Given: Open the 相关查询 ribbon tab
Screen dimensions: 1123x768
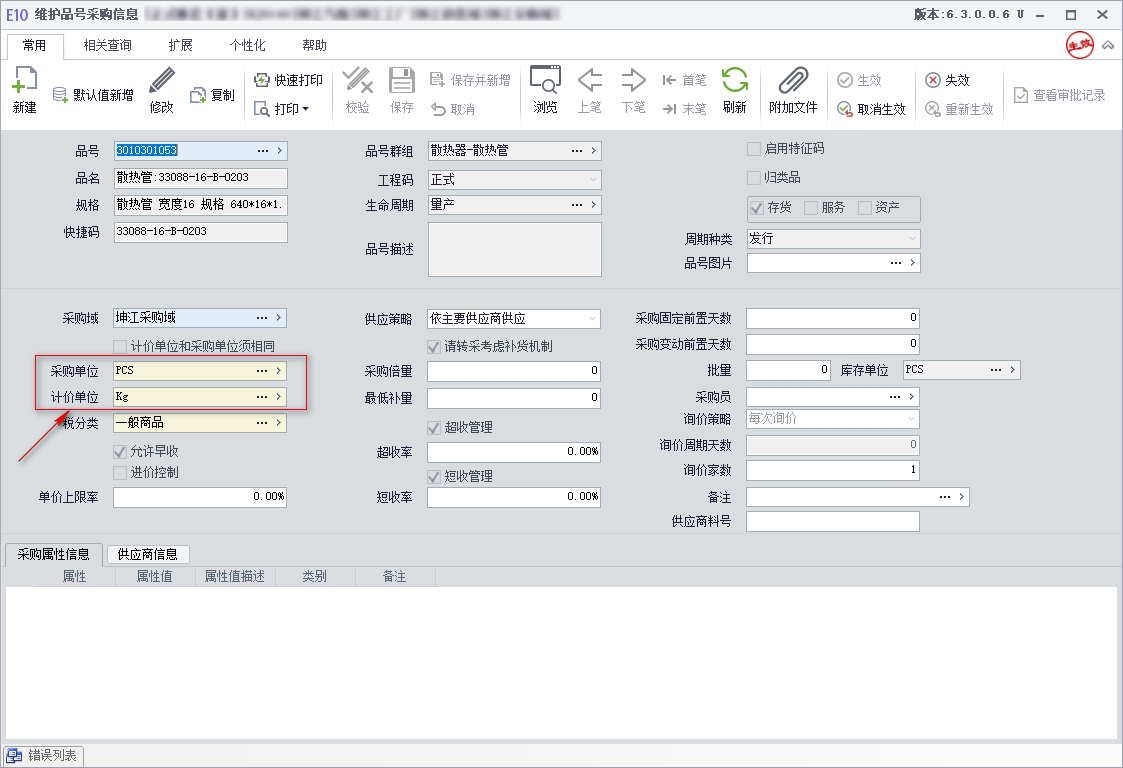Looking at the screenshot, I should [x=107, y=45].
